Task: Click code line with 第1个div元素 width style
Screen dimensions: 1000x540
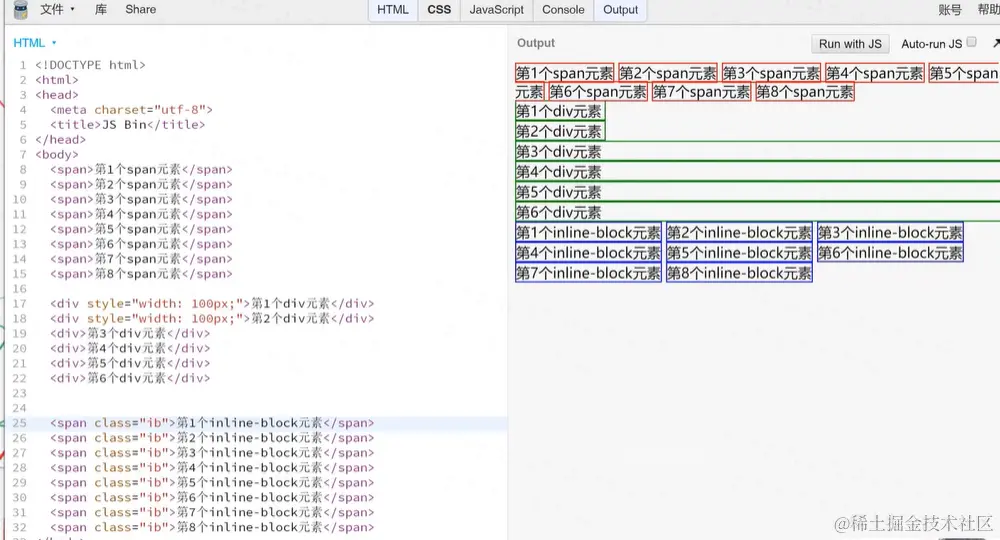Action: (212, 303)
